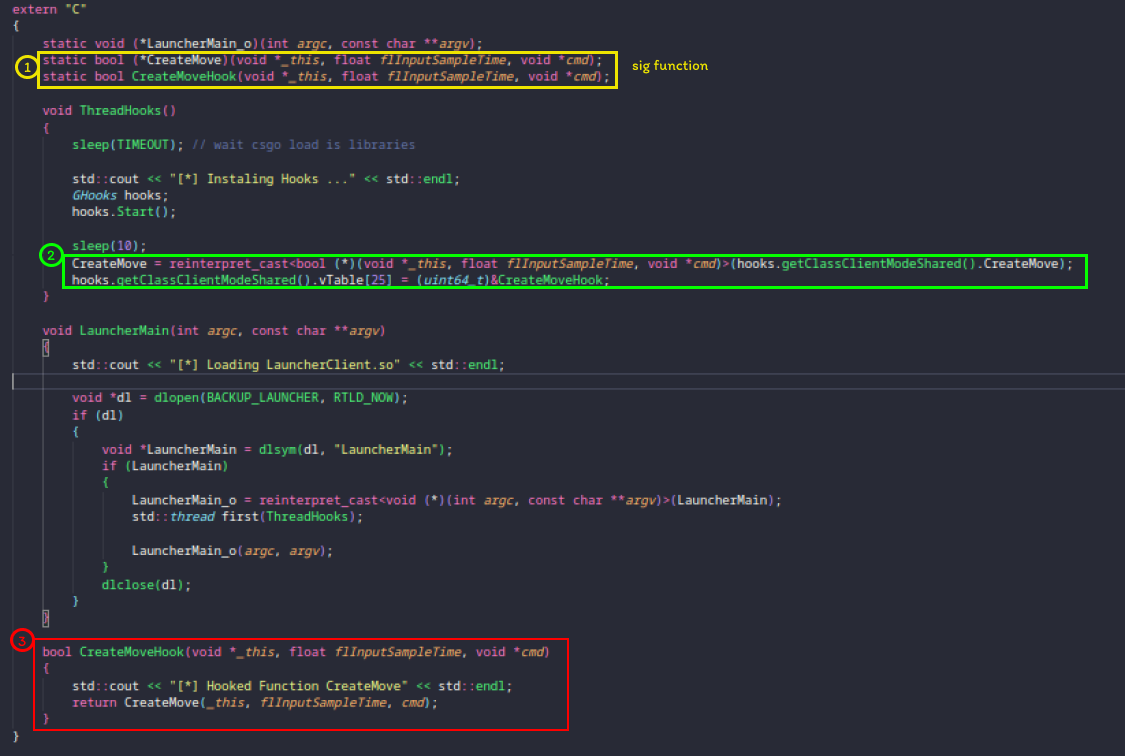Screen dimensions: 1125x756
Task: Select the yellow "sig function" annotation label
Action: (x=669, y=66)
